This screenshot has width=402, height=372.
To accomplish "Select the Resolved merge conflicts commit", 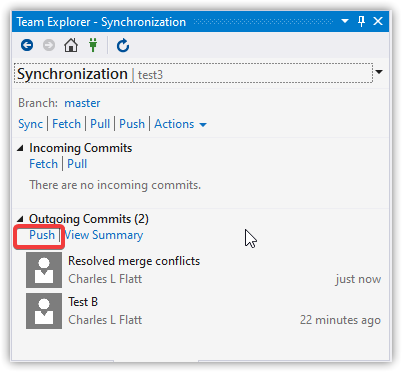I will 204,270.
